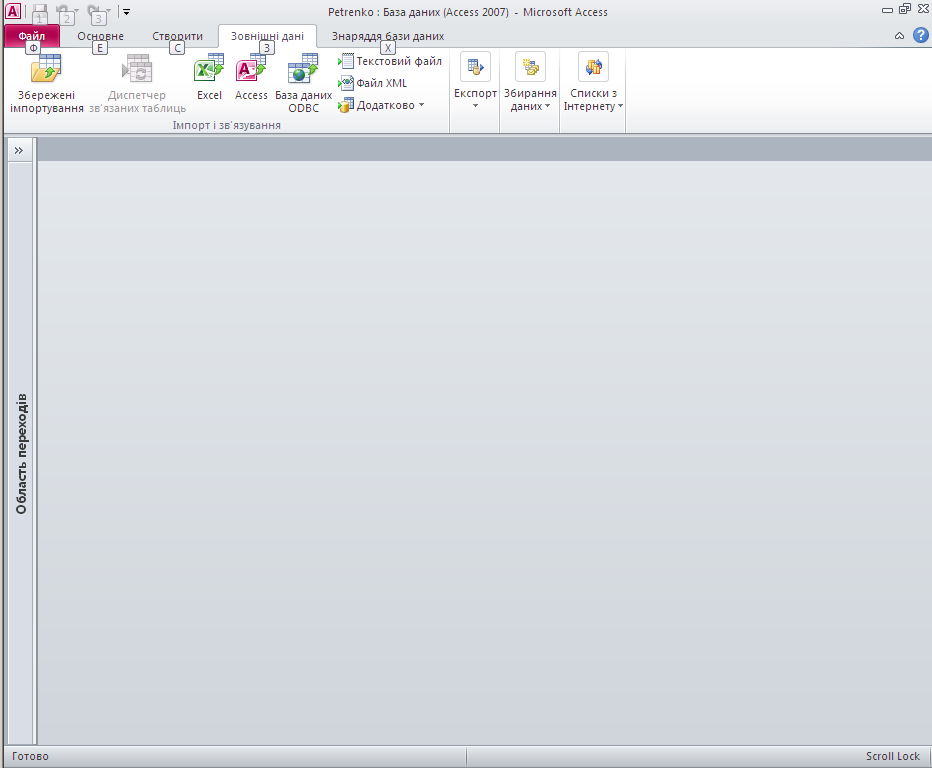
Task: Open the Файл tab
Action: (32, 36)
